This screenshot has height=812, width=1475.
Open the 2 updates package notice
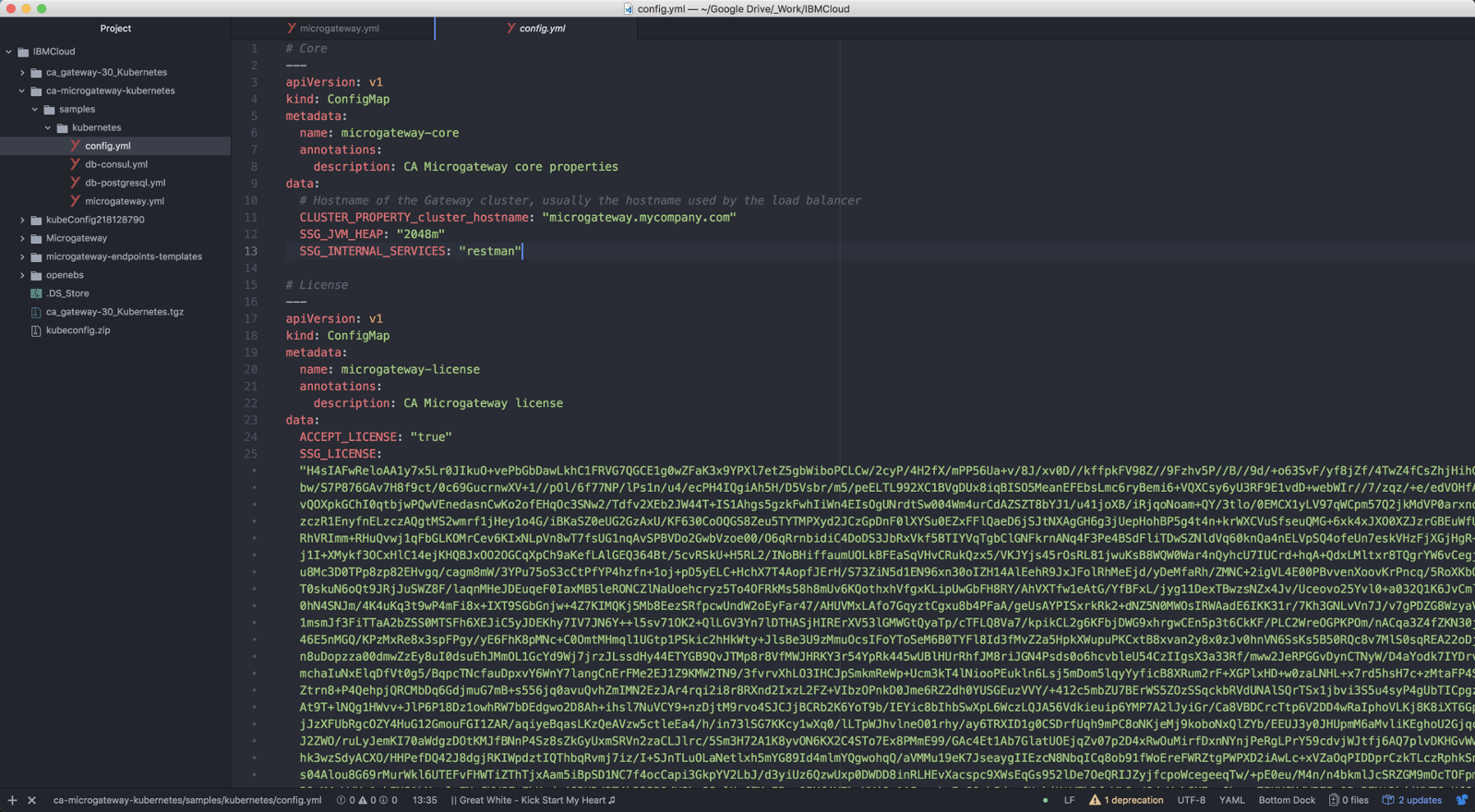click(x=1412, y=800)
